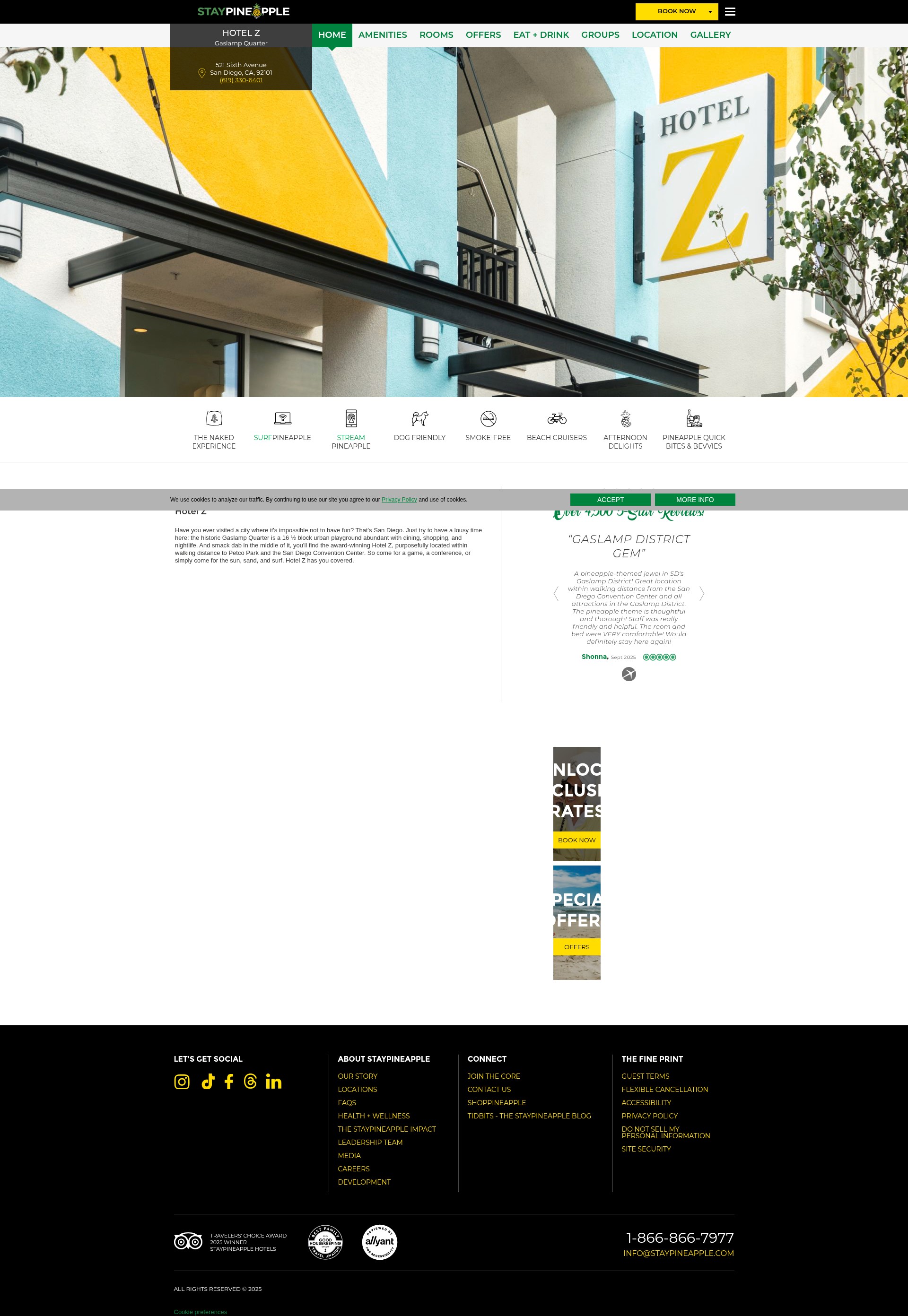Open the LinkedIn social icon

tap(274, 1082)
